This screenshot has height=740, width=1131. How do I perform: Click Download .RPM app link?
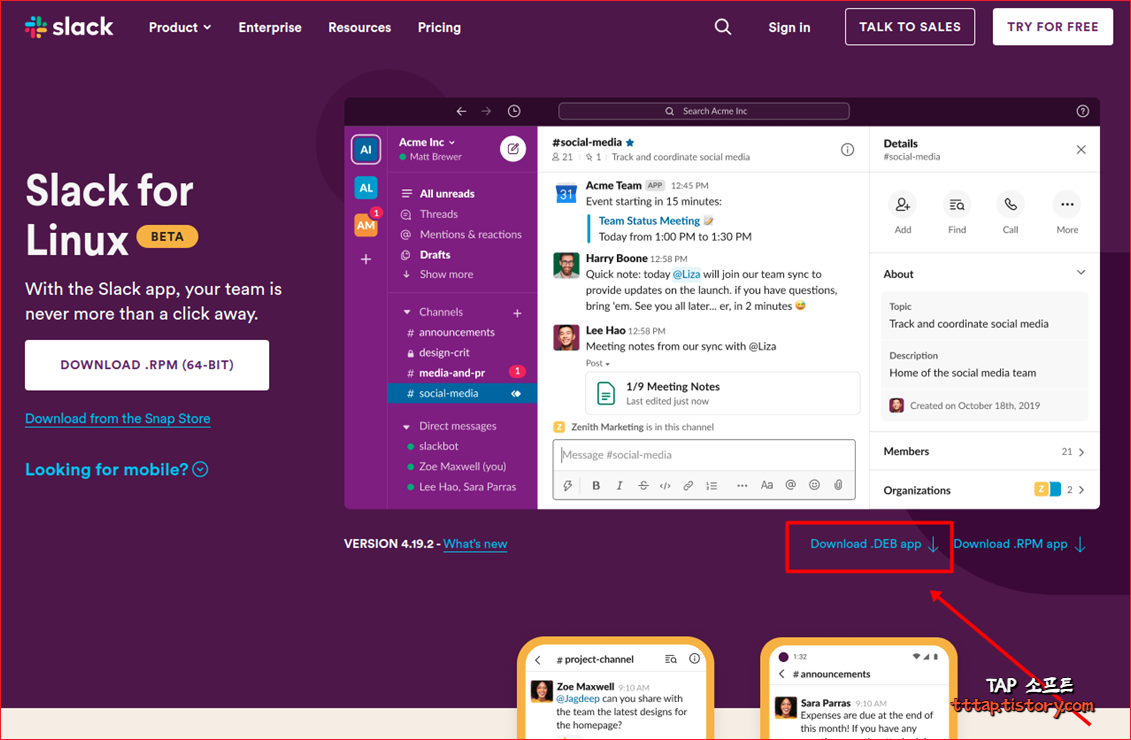coord(1019,545)
